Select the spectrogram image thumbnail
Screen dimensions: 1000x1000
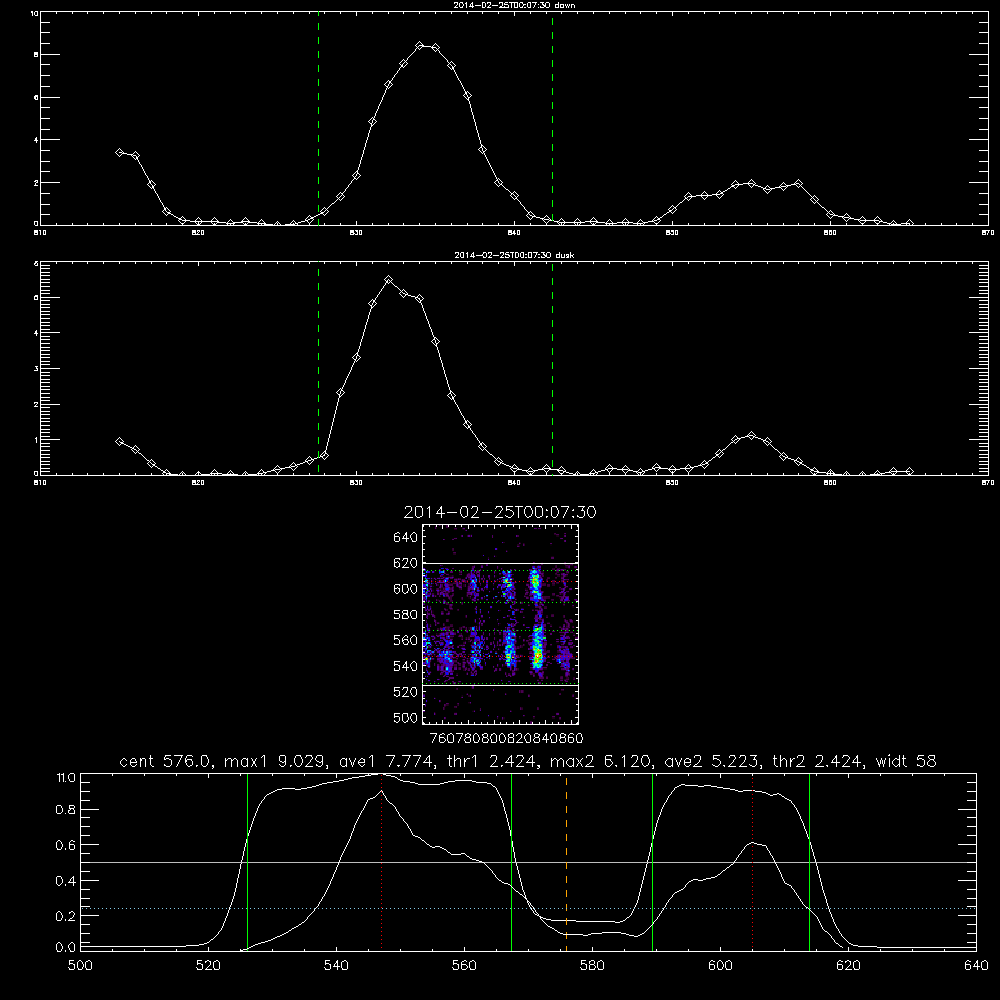click(x=500, y=624)
